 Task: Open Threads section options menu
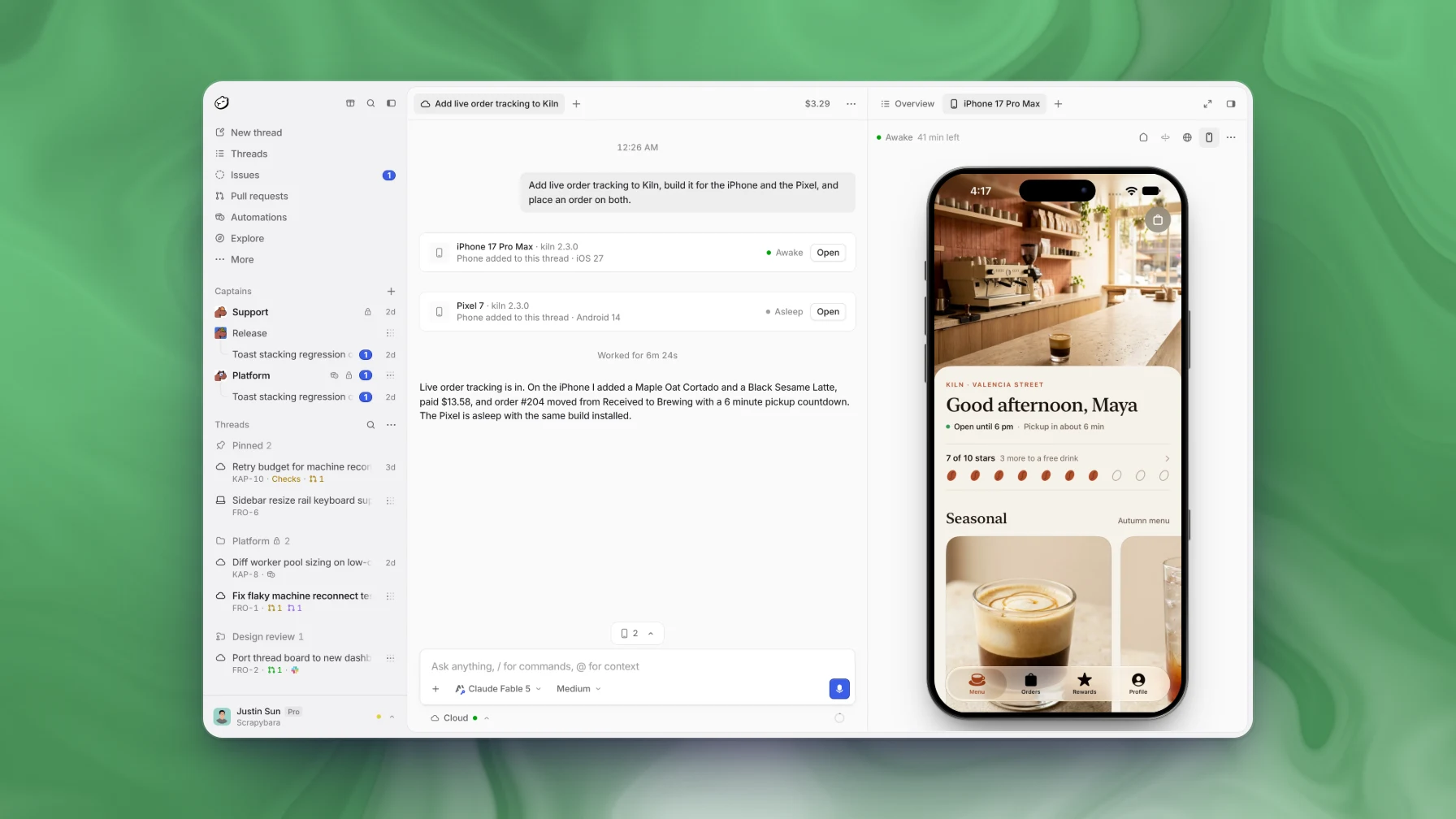[391, 425]
